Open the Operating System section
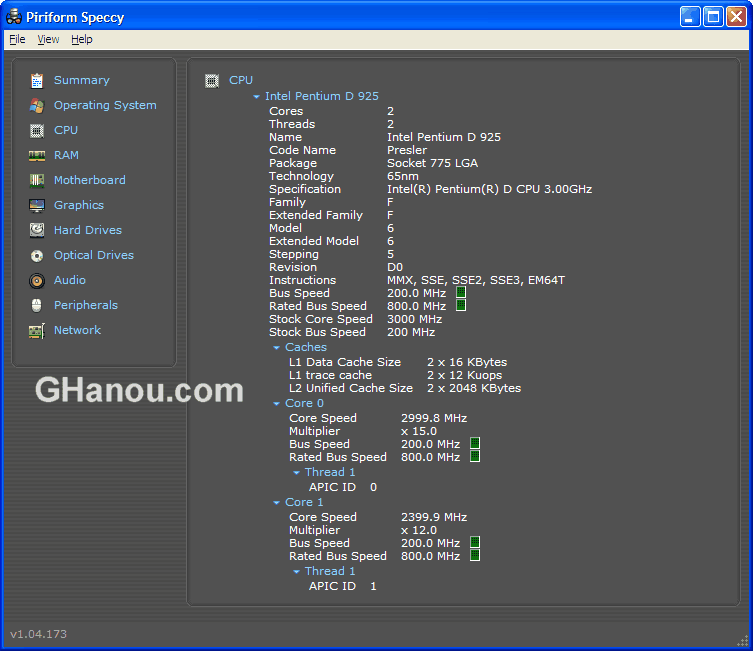This screenshot has width=753, height=651. pos(105,105)
